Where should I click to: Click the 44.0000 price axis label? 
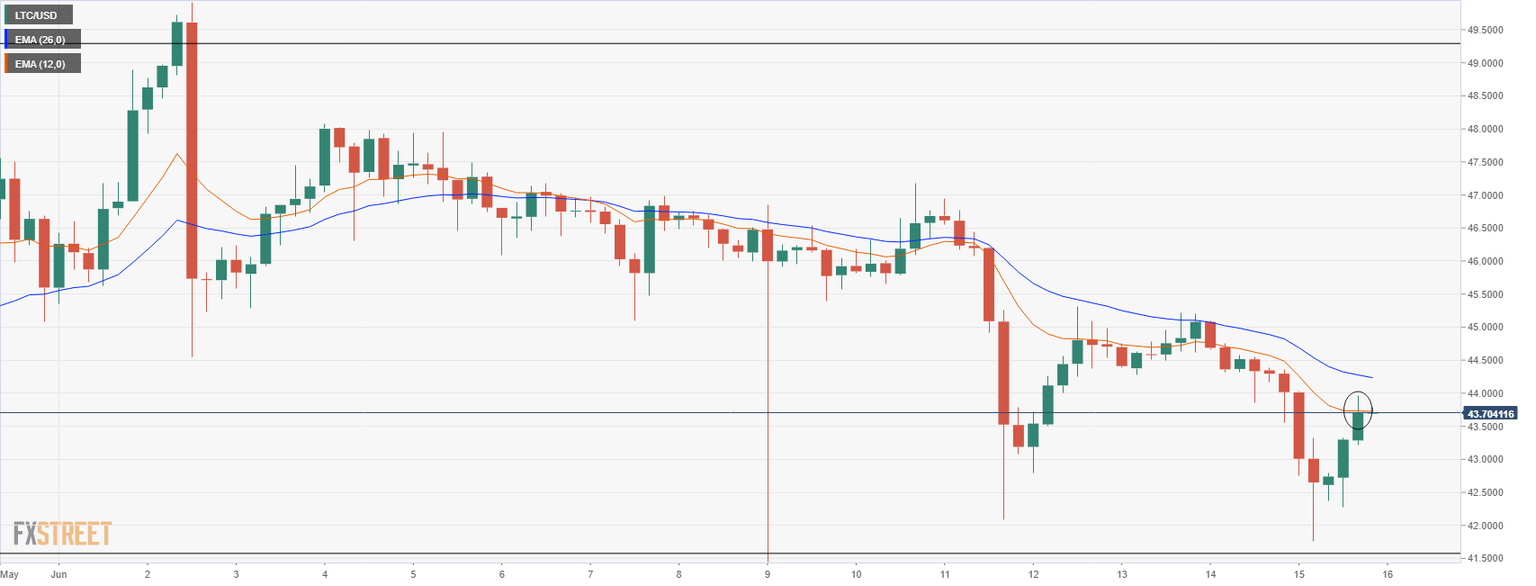[x=1485, y=393]
